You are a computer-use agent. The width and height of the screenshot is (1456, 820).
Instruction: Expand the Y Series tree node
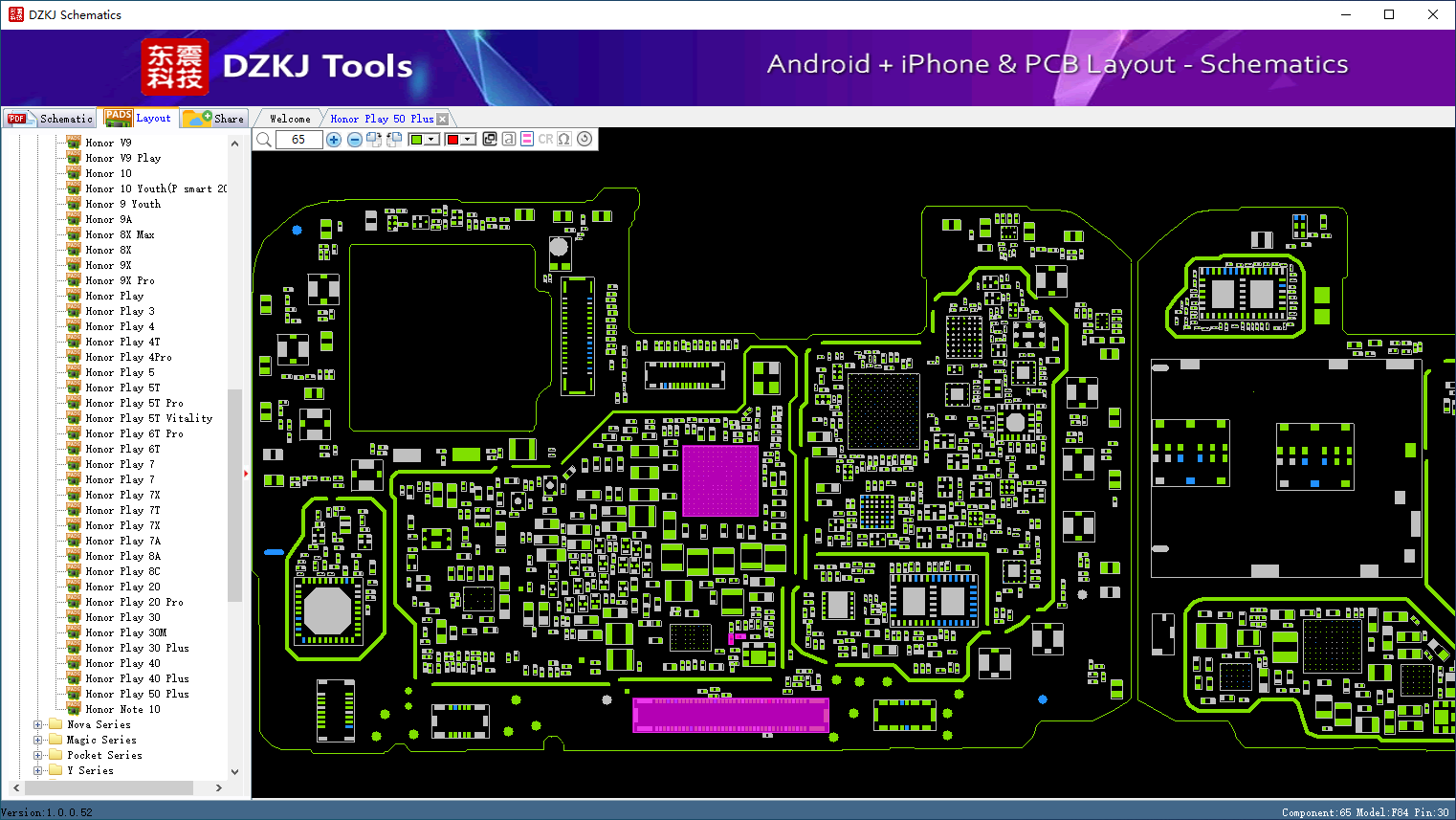tap(38, 770)
